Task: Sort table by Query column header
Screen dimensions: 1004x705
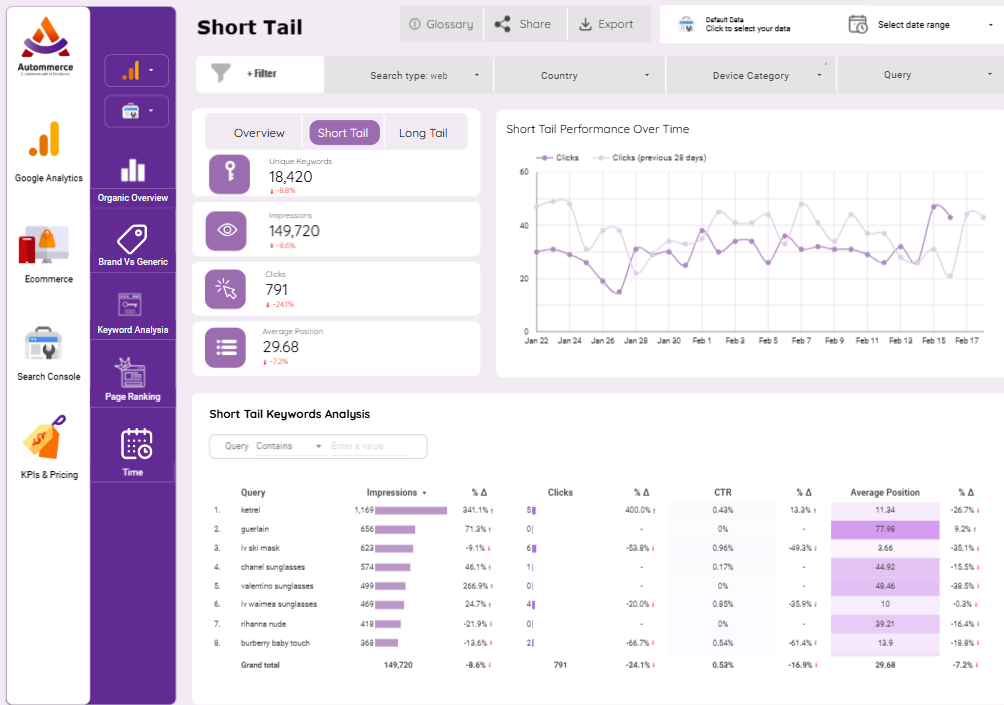Action: [x=253, y=492]
